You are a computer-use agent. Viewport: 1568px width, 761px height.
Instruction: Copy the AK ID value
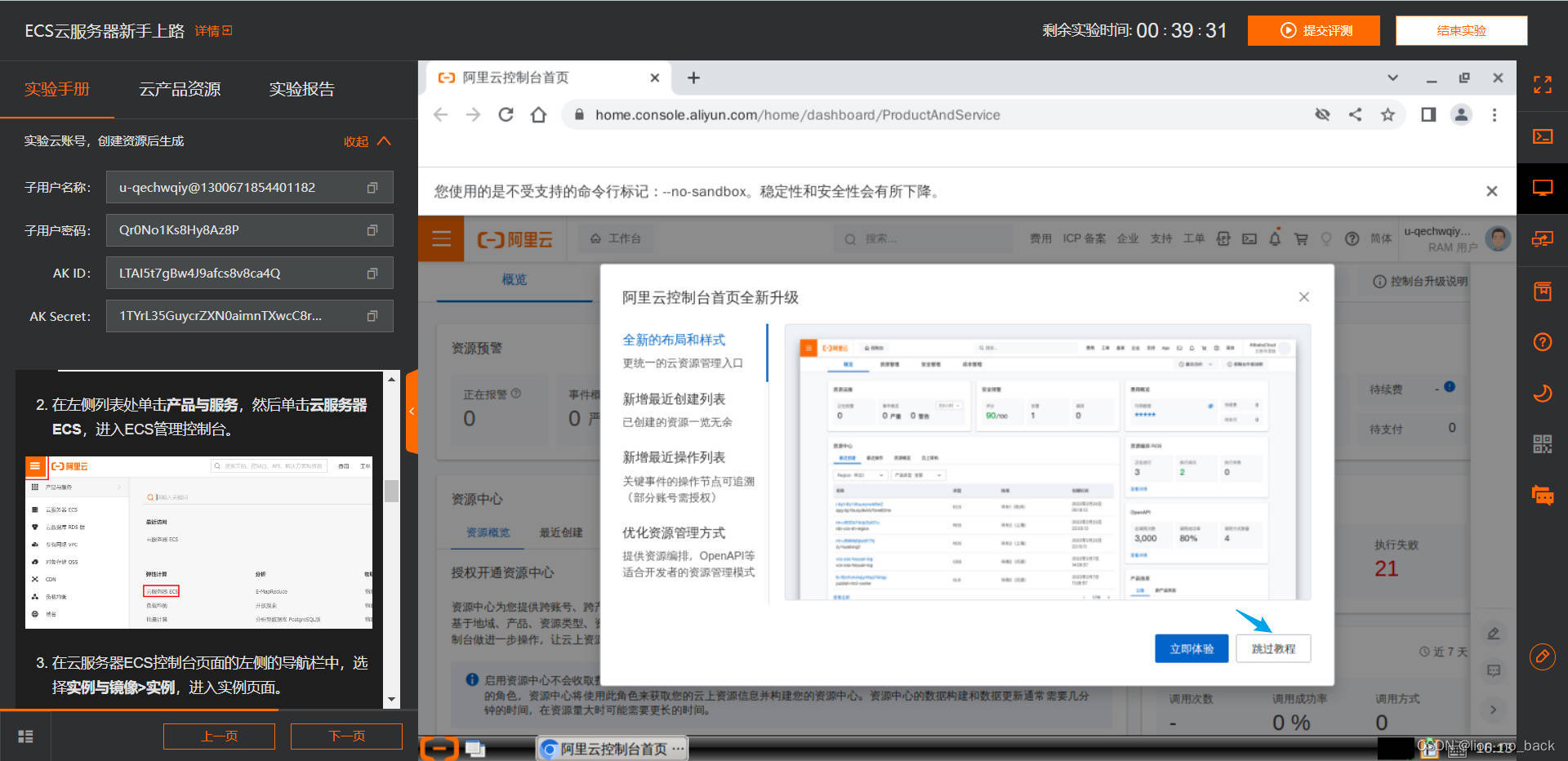coord(372,274)
